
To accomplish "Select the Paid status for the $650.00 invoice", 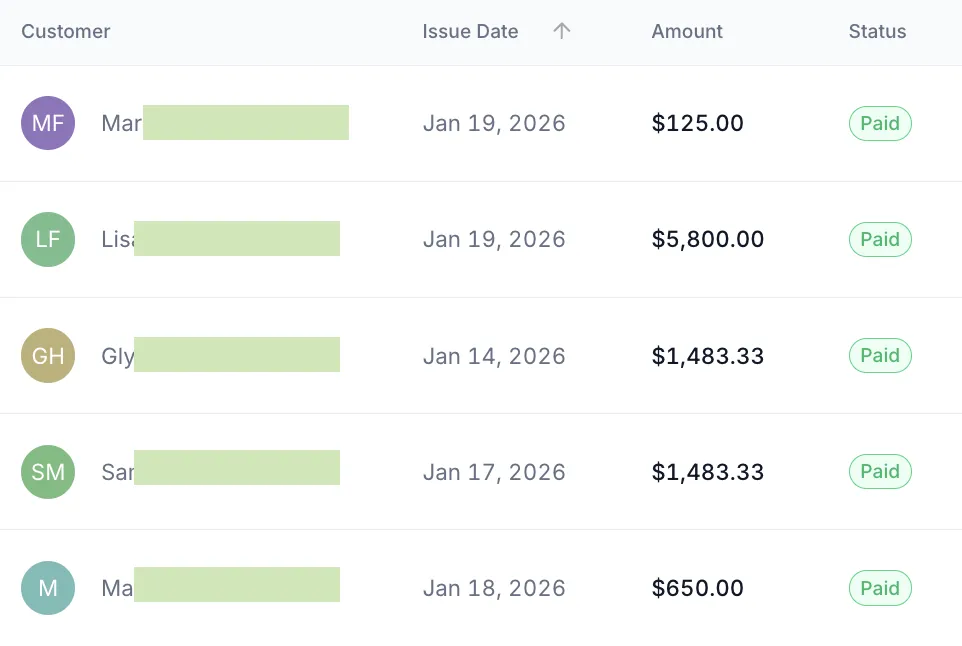I will tap(880, 588).
